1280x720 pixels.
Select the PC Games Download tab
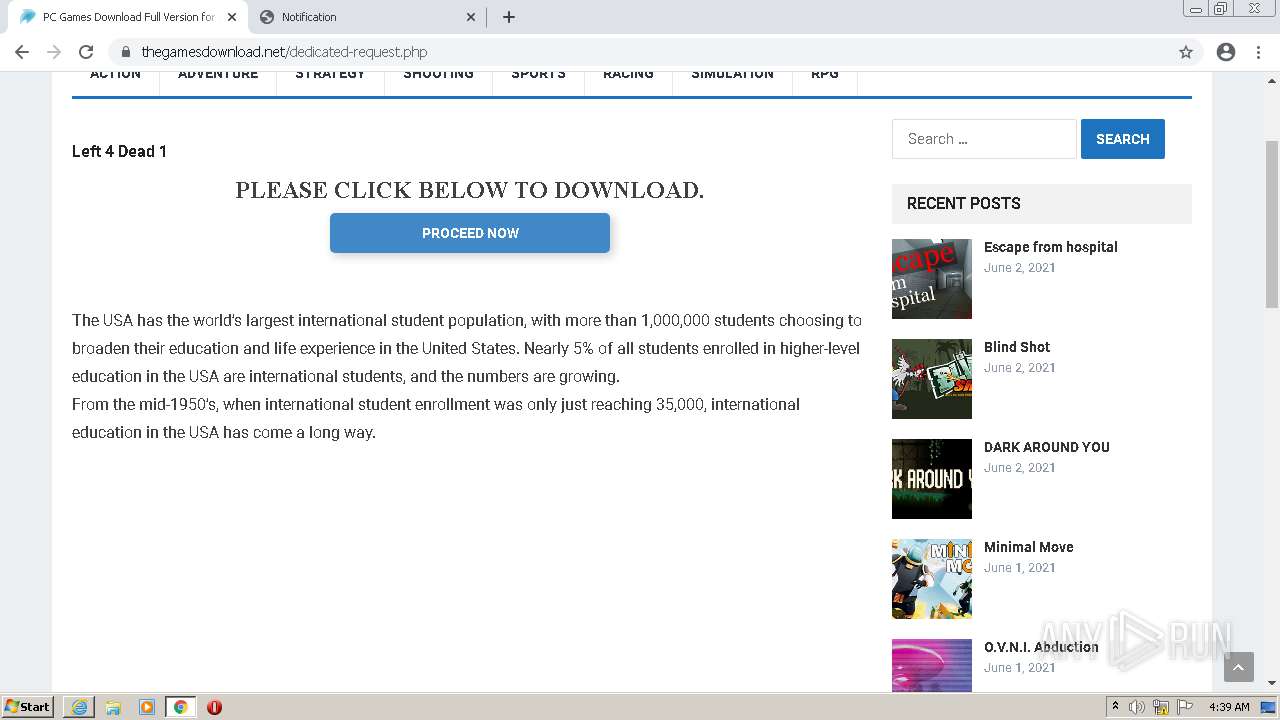coord(127,17)
